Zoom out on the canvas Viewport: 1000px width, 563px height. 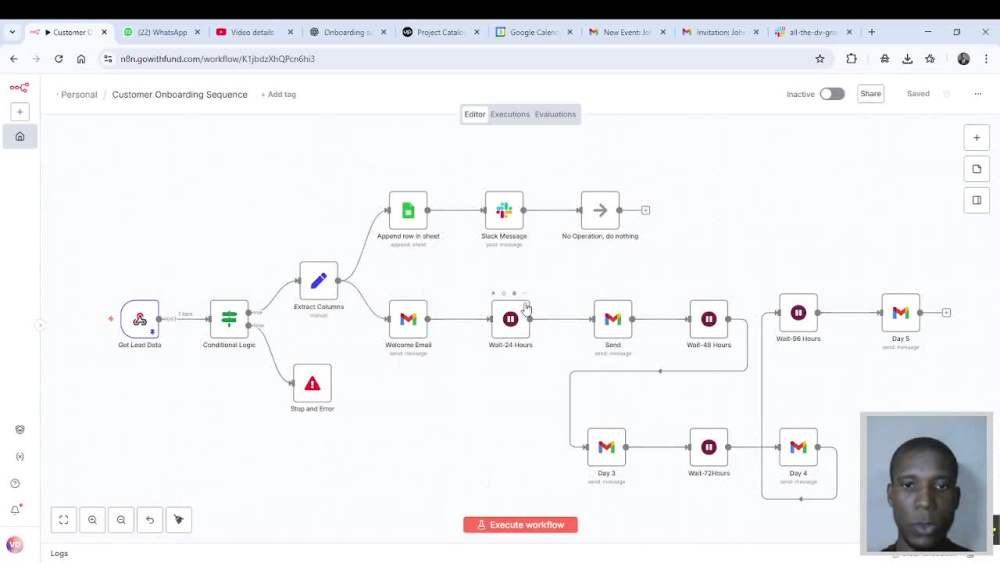pos(121,520)
